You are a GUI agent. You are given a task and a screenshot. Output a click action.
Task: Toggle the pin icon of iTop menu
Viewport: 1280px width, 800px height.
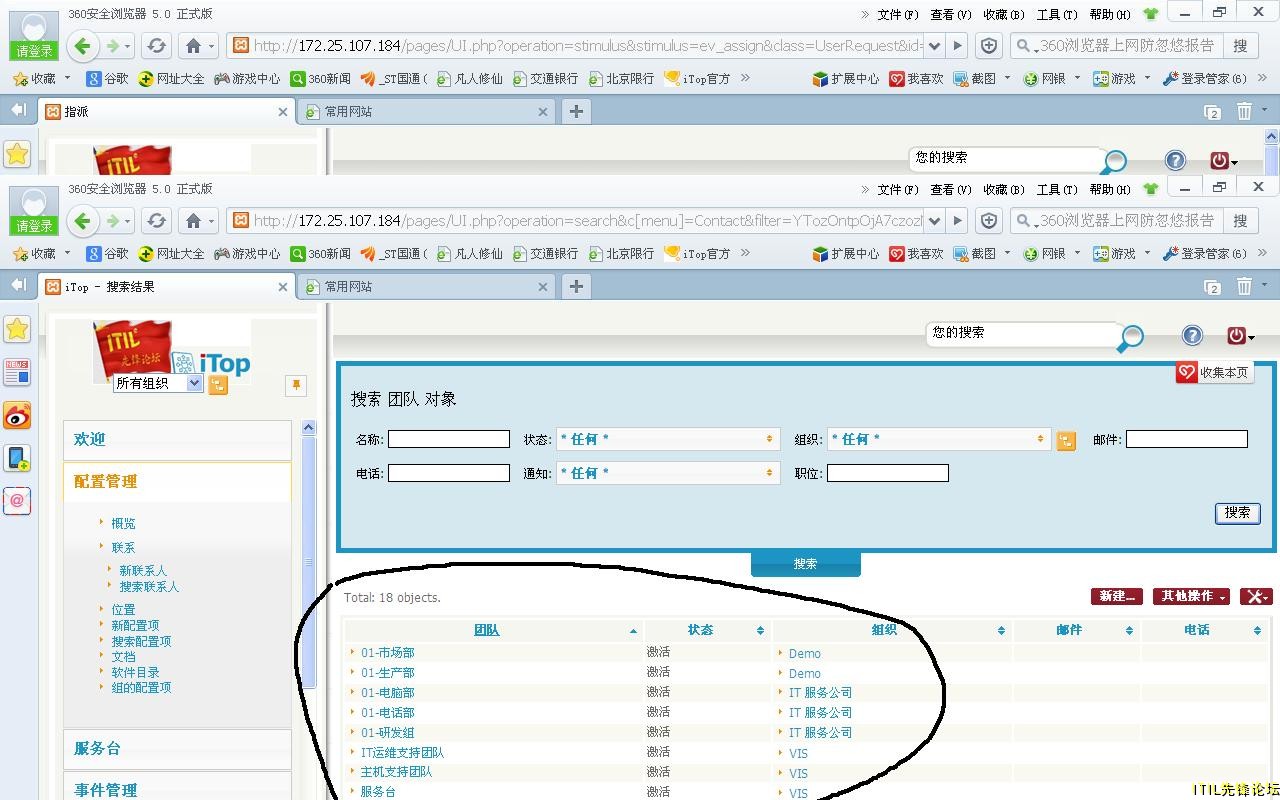click(x=295, y=385)
